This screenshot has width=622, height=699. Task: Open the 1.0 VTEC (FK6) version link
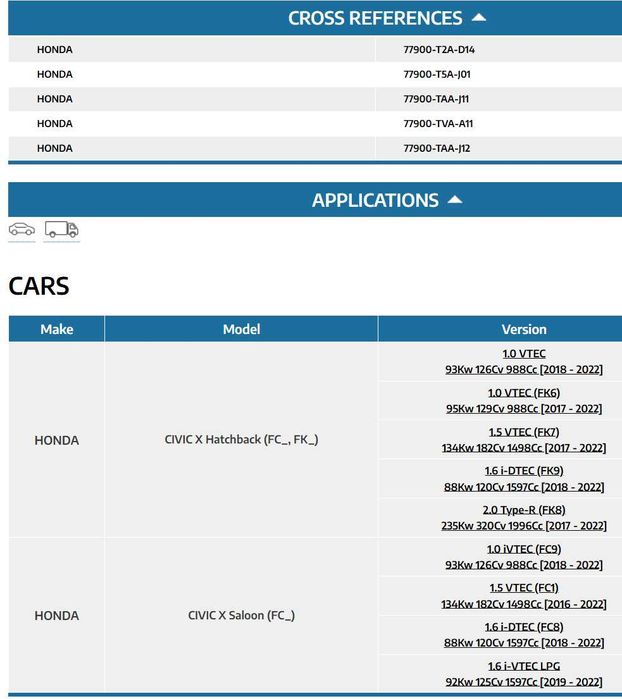[524, 401]
